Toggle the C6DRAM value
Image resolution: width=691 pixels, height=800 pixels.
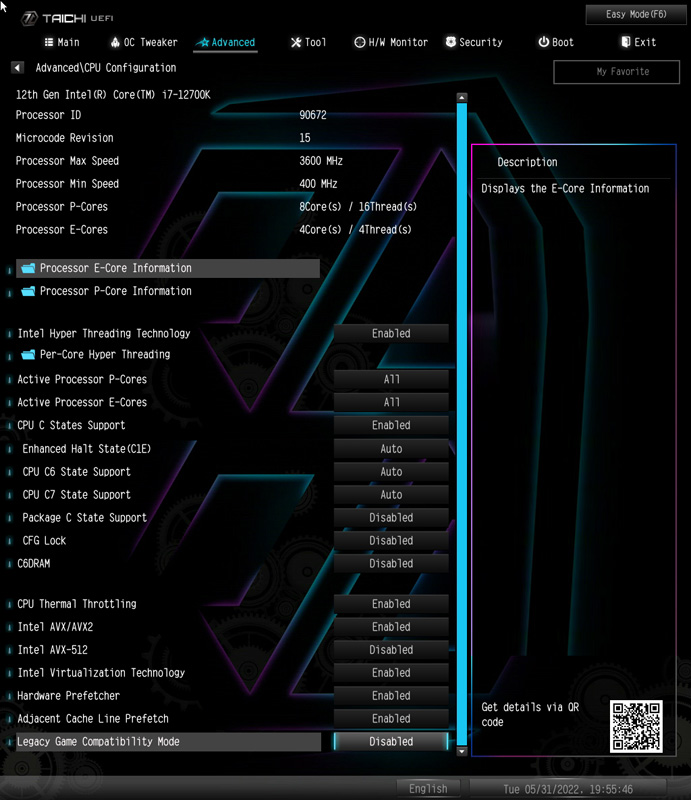391,563
